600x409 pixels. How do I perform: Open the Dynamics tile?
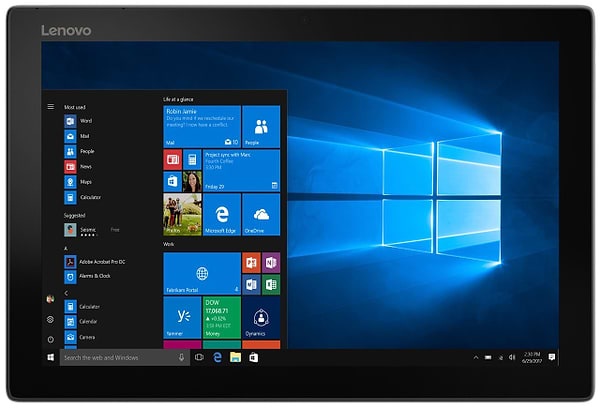tap(261, 318)
